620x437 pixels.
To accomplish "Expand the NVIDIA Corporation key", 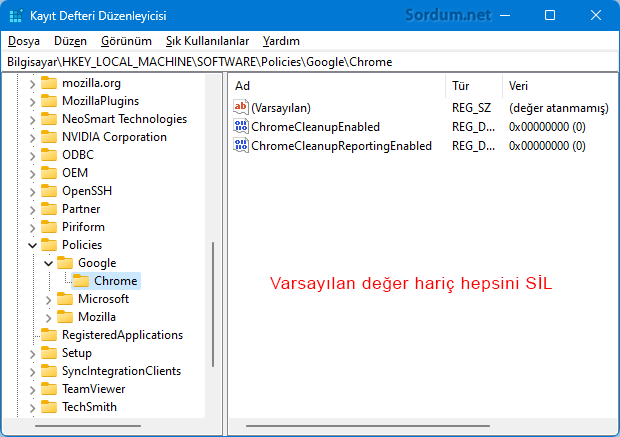I will point(32,138).
